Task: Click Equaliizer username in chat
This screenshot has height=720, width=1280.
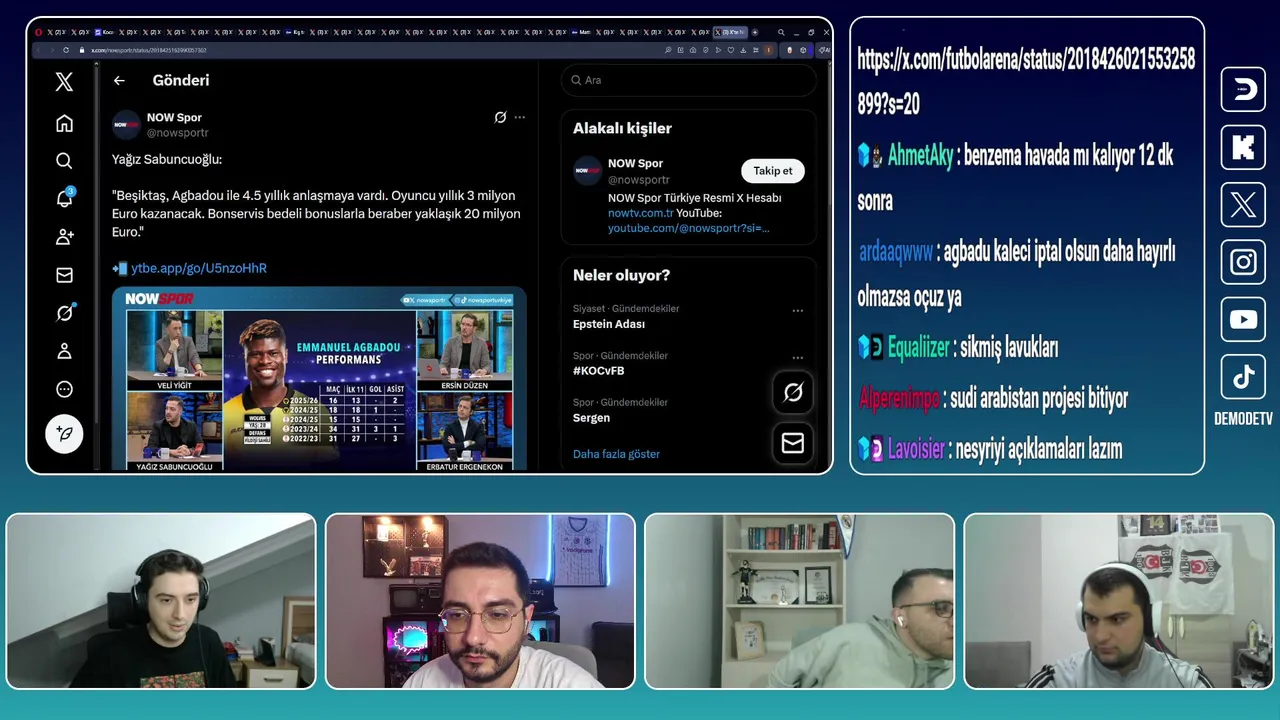Action: (918, 347)
